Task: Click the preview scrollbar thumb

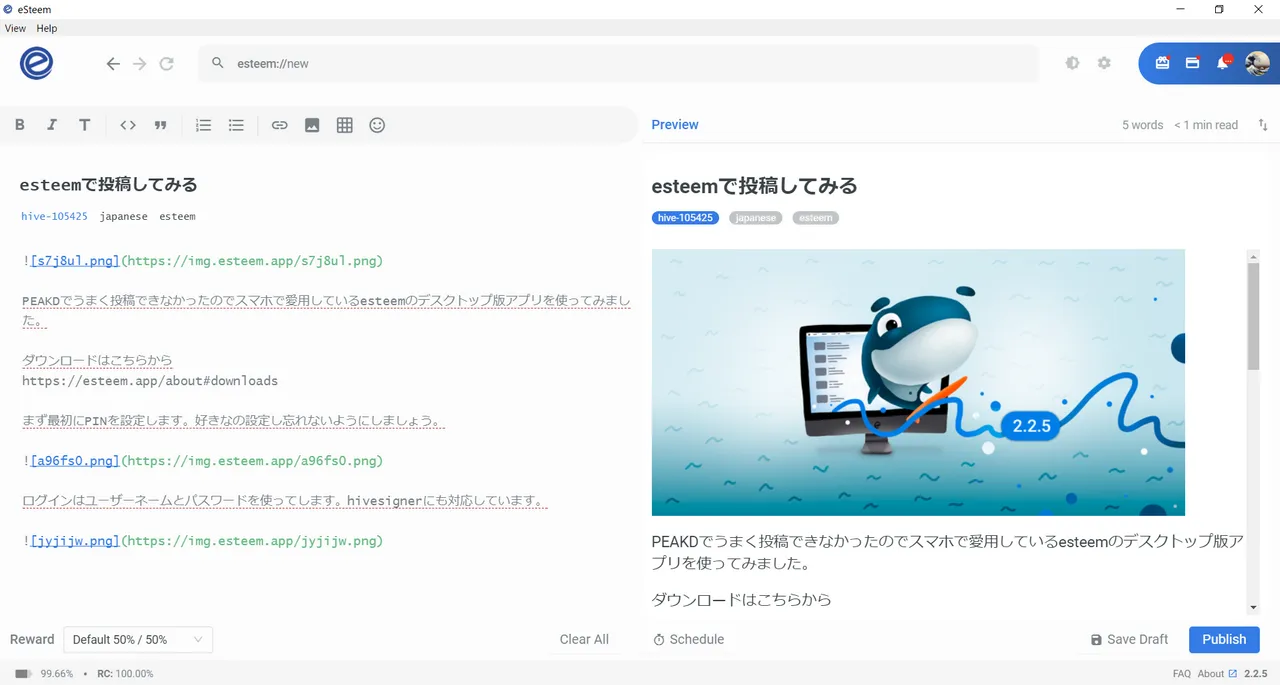Action: (1253, 316)
